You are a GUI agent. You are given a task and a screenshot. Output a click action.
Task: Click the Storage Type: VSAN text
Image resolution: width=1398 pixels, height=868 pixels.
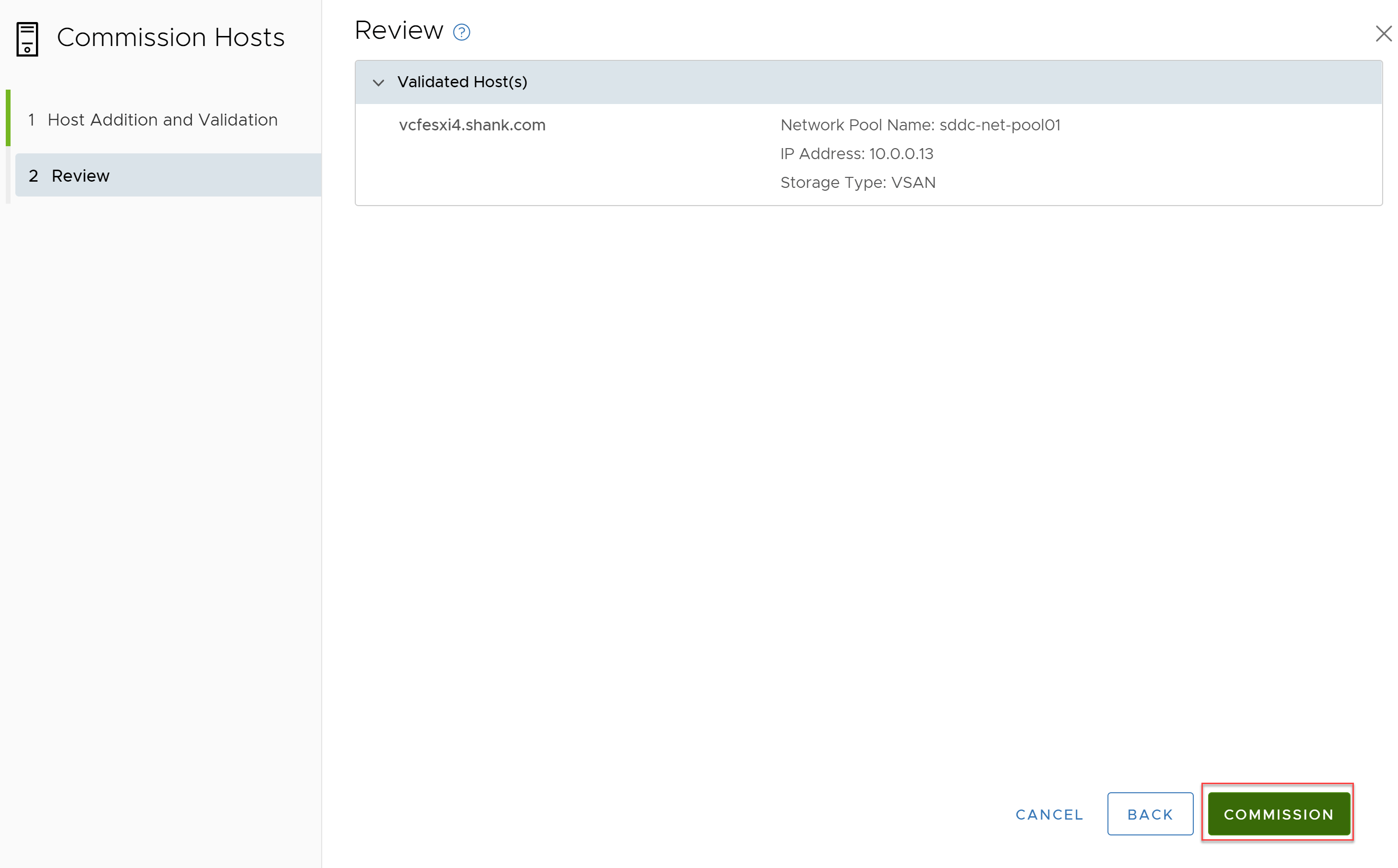click(858, 183)
